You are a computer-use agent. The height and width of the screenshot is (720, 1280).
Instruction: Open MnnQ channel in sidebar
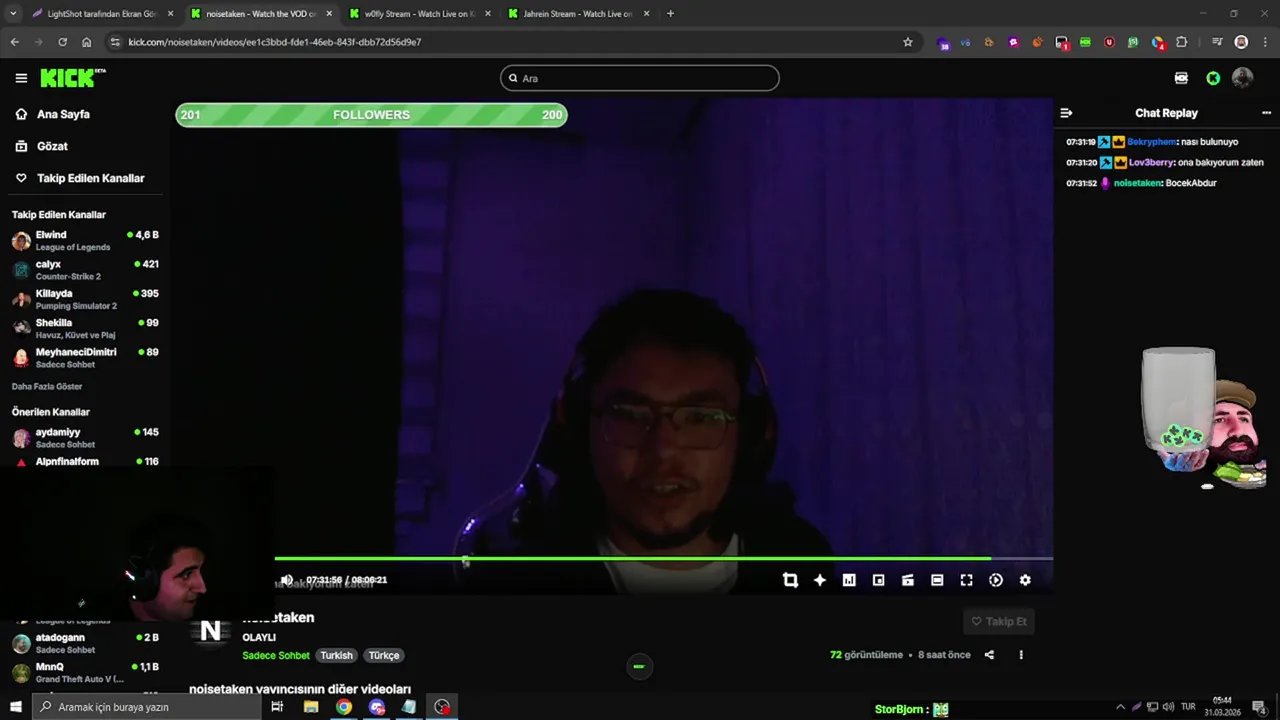point(85,672)
